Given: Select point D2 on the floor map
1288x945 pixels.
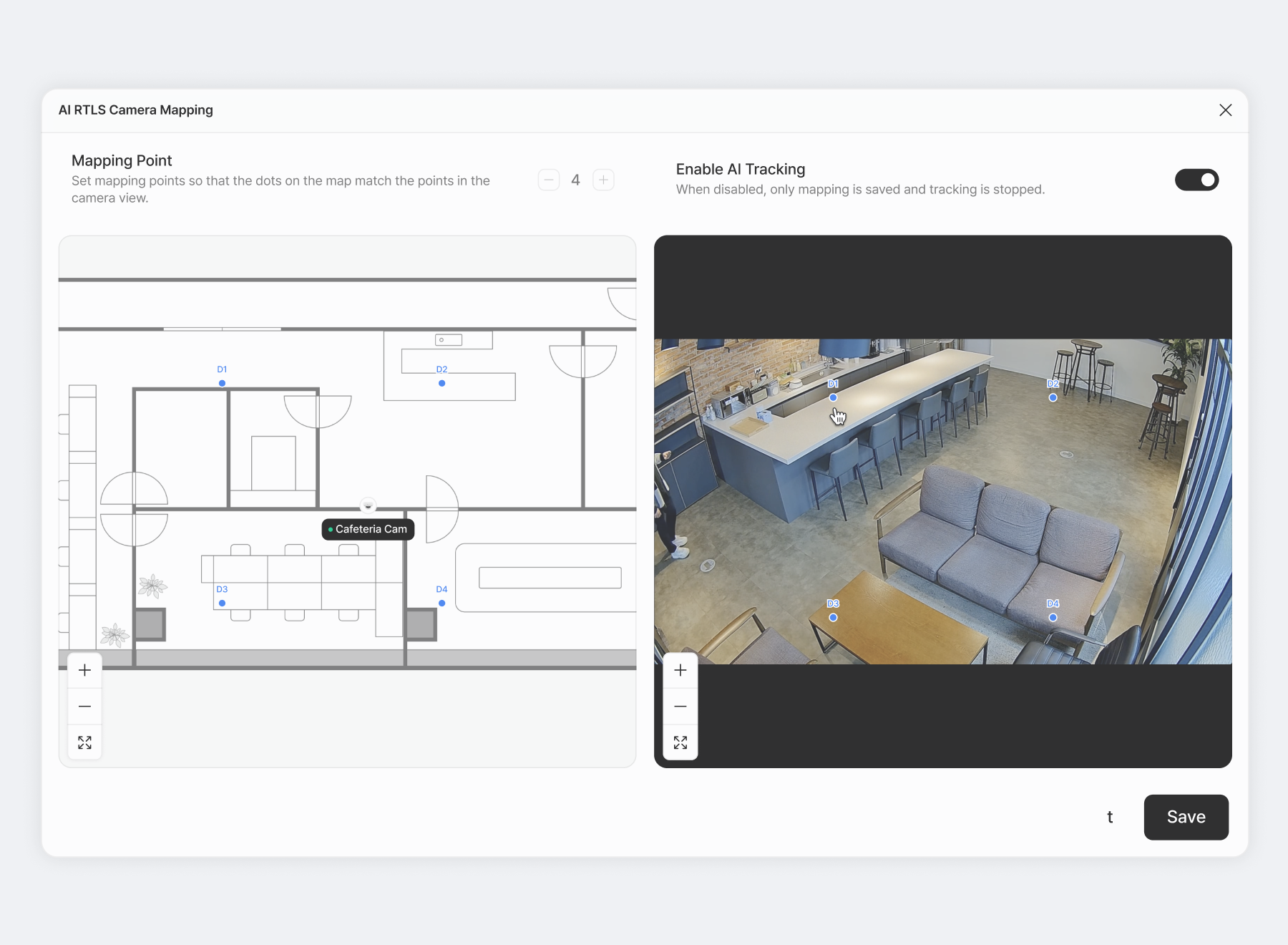Looking at the screenshot, I should 441,383.
